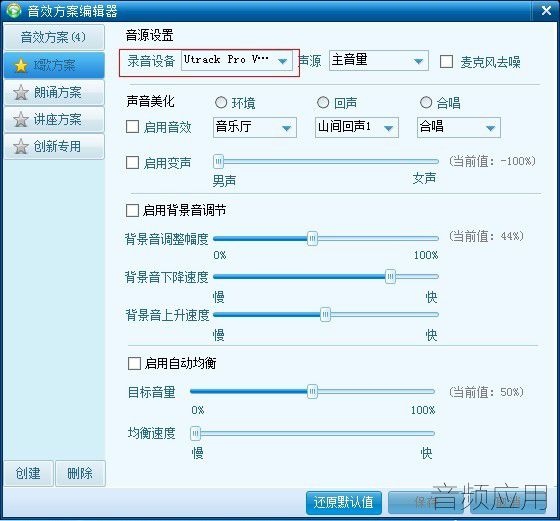560x521 pixels.
Task: Expand the 主音量 source dropdown
Action: click(379, 60)
